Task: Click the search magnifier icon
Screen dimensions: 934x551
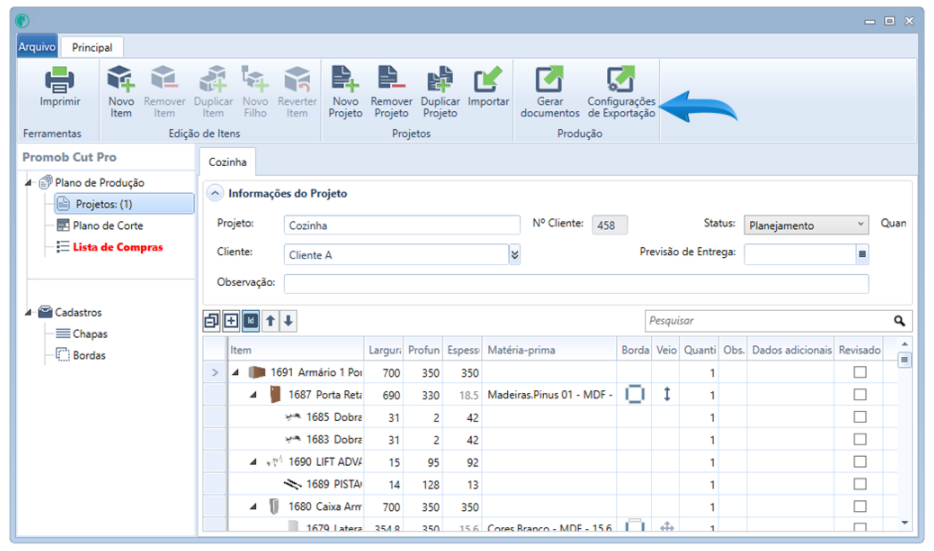Action: point(899,321)
